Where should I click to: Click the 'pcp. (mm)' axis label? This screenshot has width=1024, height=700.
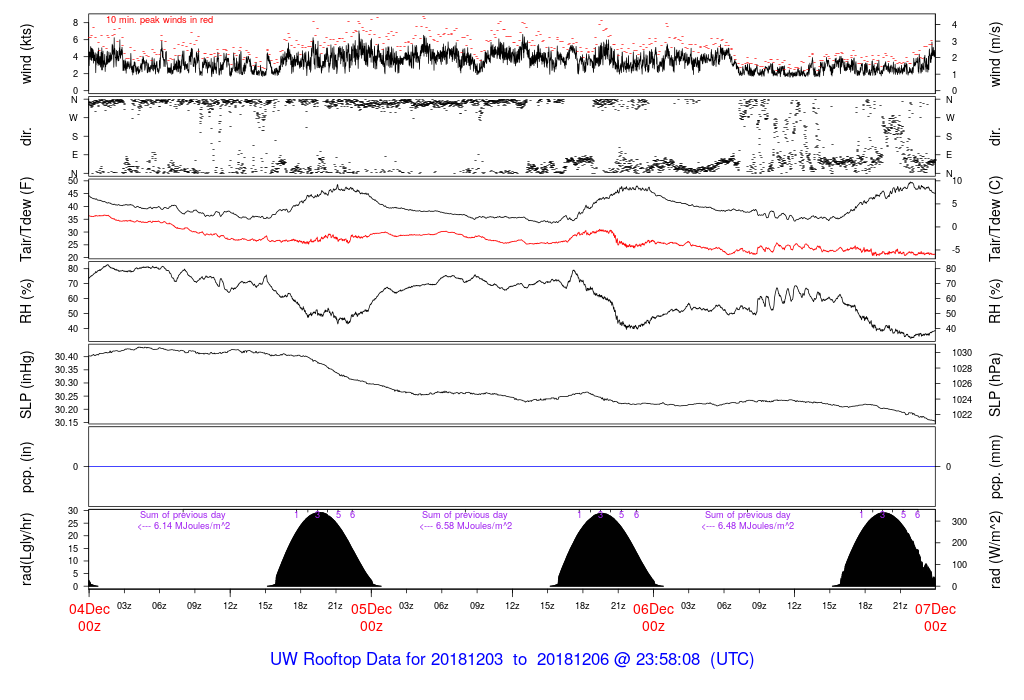pyautogui.click(x=995, y=467)
